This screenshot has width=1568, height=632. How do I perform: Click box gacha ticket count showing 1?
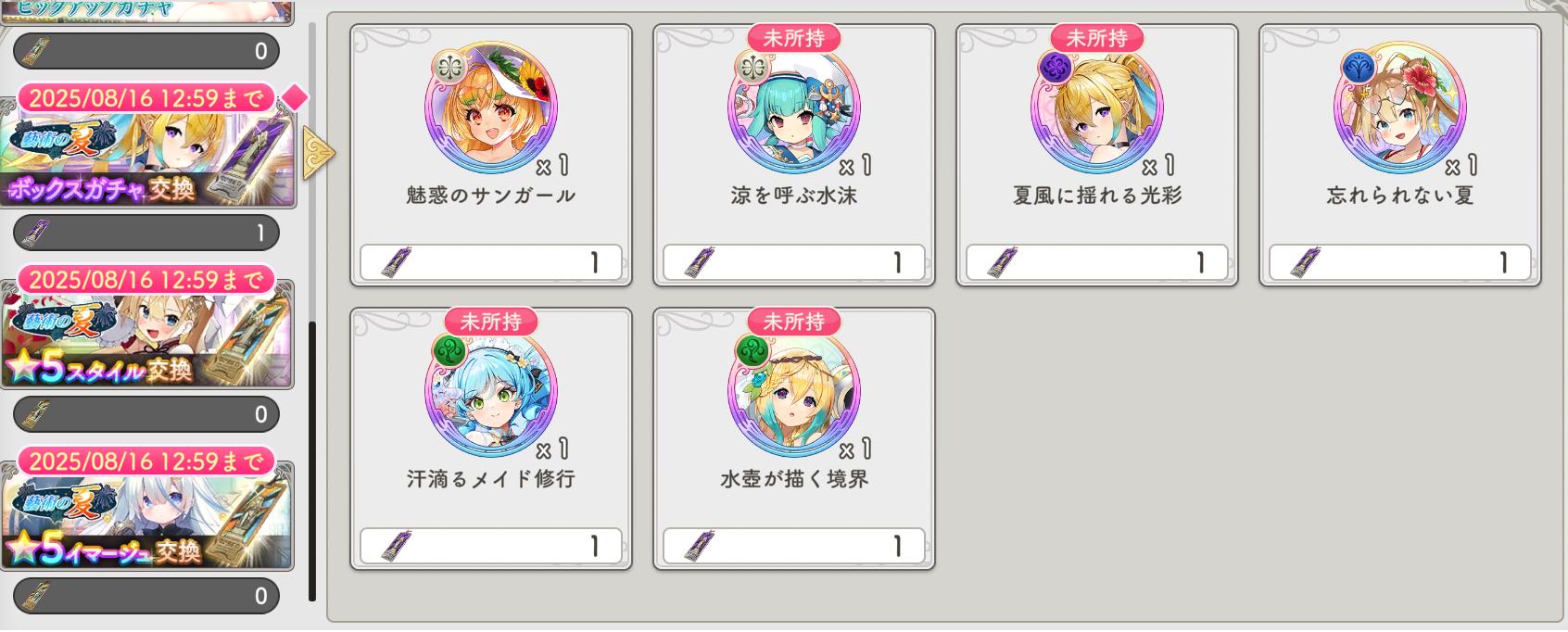coord(146,234)
